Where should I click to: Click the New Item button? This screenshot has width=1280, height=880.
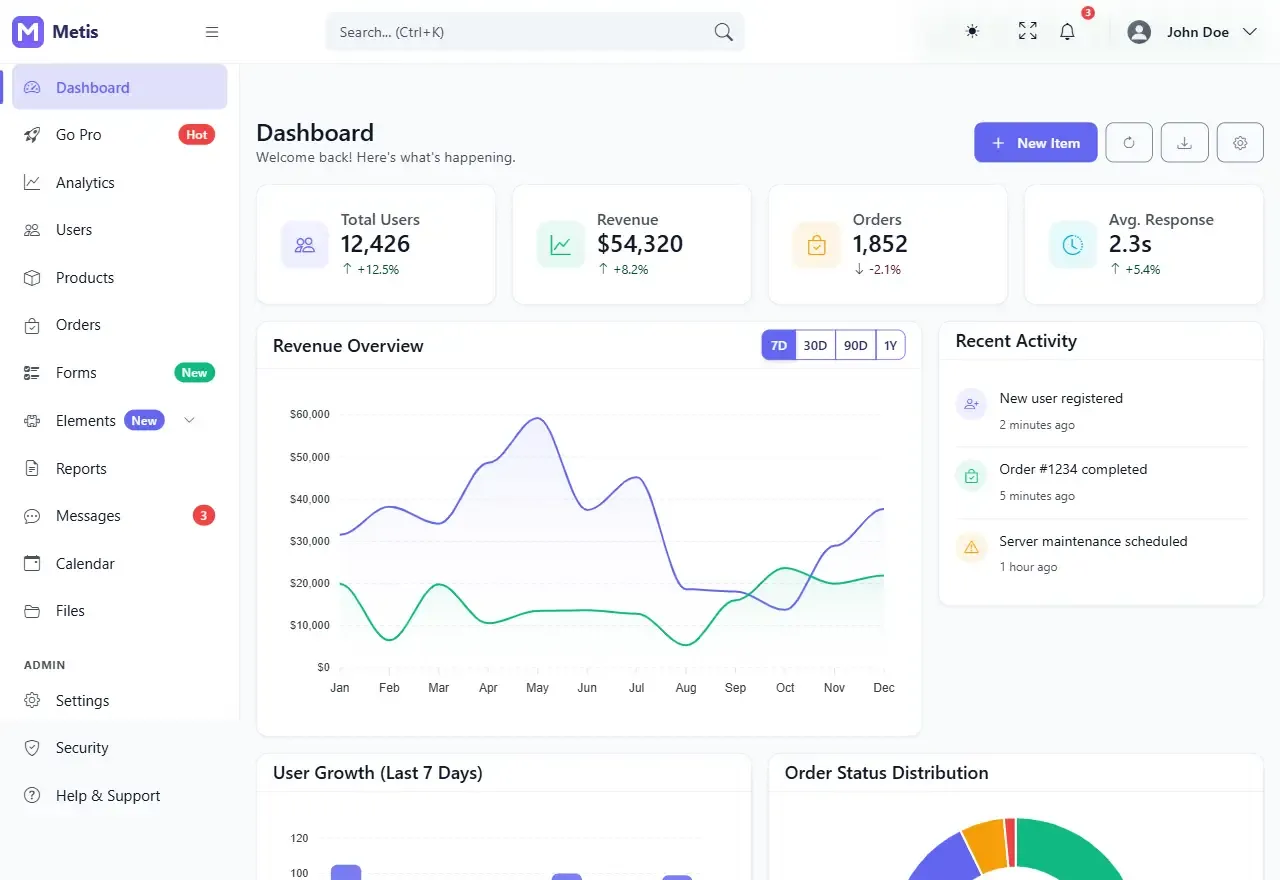point(1036,143)
